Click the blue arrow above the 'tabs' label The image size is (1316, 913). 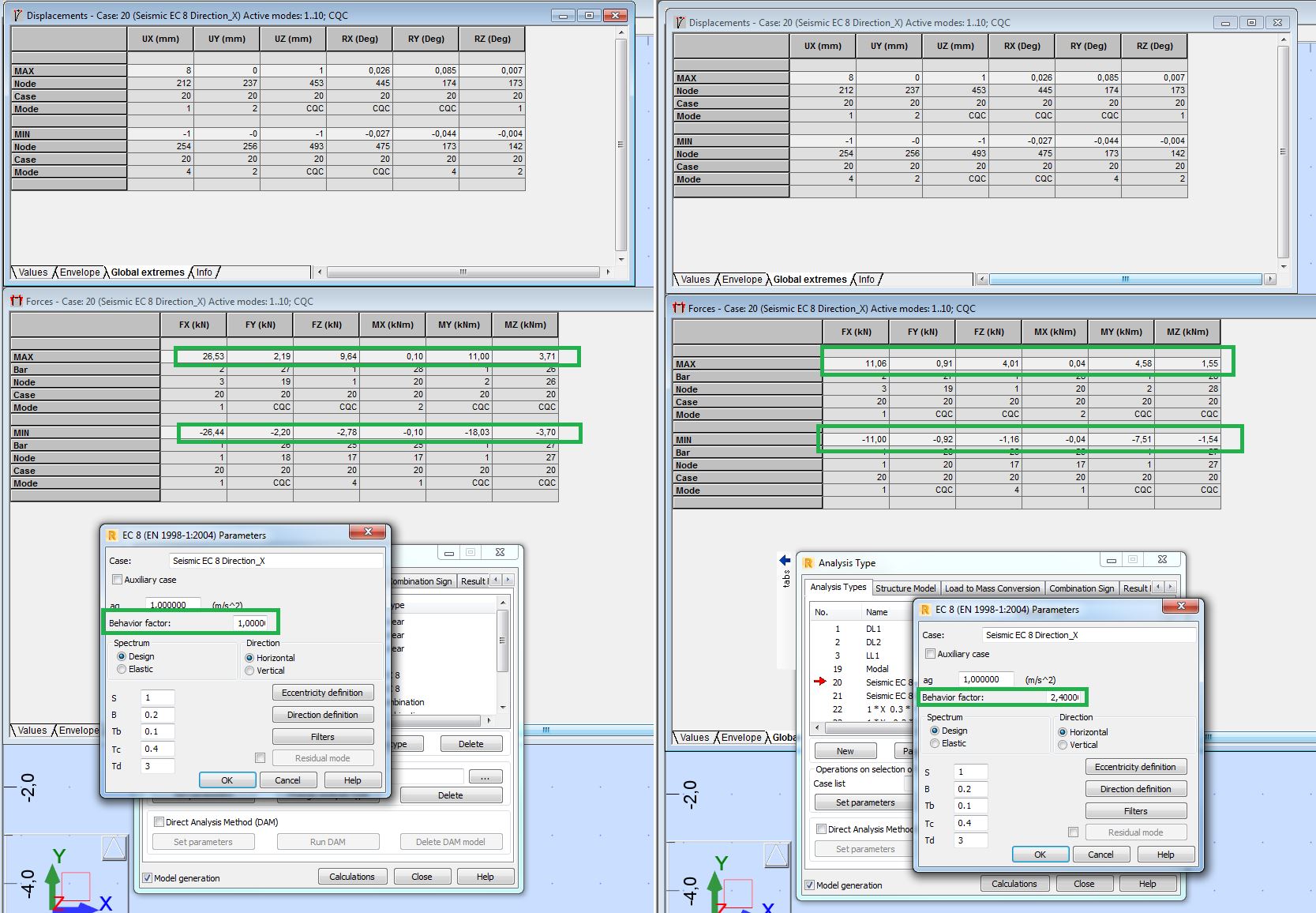click(785, 560)
